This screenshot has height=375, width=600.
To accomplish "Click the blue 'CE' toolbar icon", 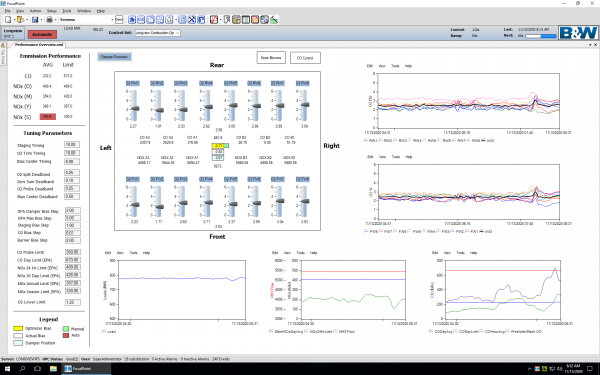I will [x=141, y=20].
